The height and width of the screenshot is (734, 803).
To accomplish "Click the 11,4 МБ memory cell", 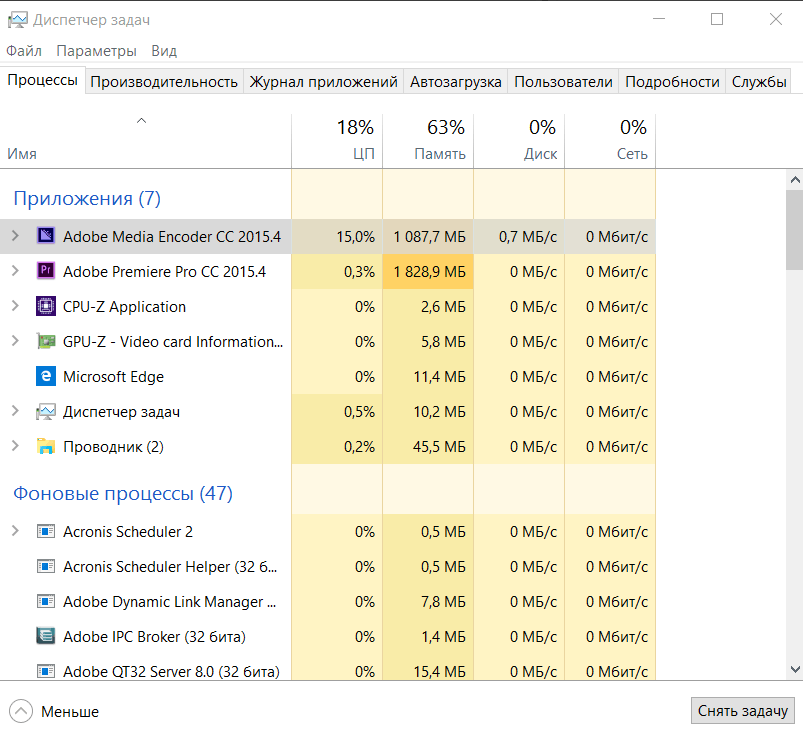I will 428,376.
